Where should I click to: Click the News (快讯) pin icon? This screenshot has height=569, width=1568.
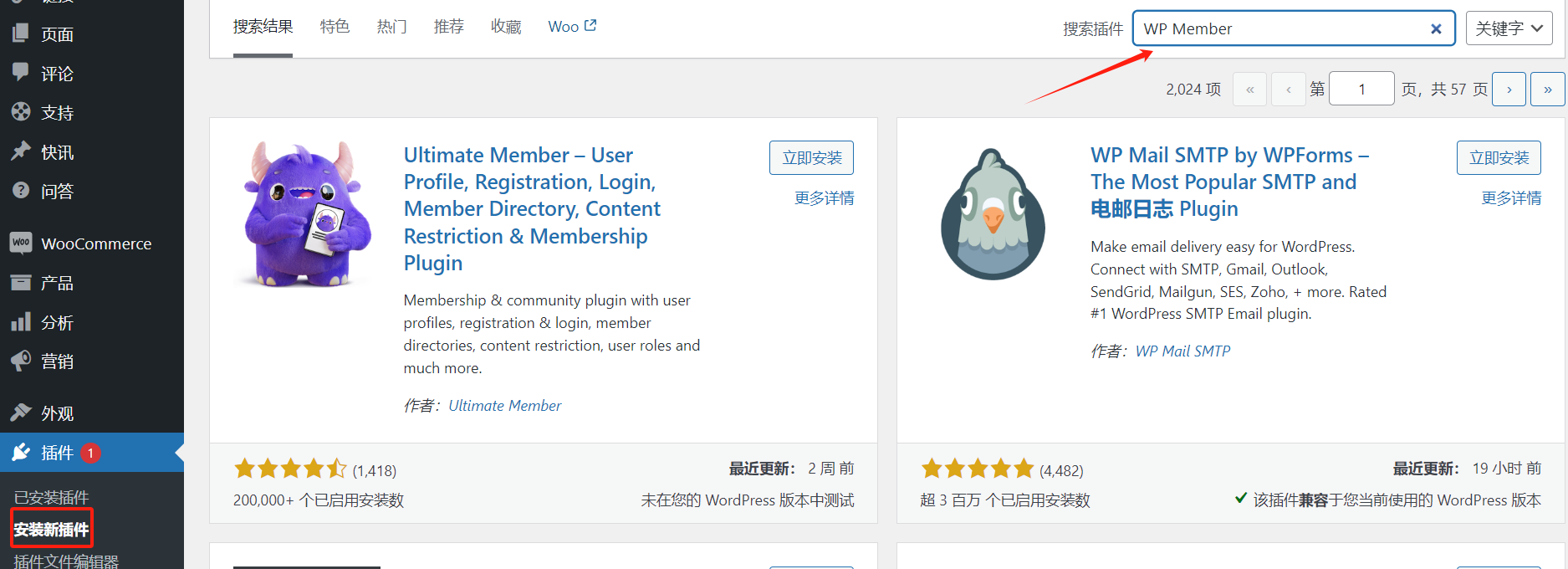pos(21,151)
